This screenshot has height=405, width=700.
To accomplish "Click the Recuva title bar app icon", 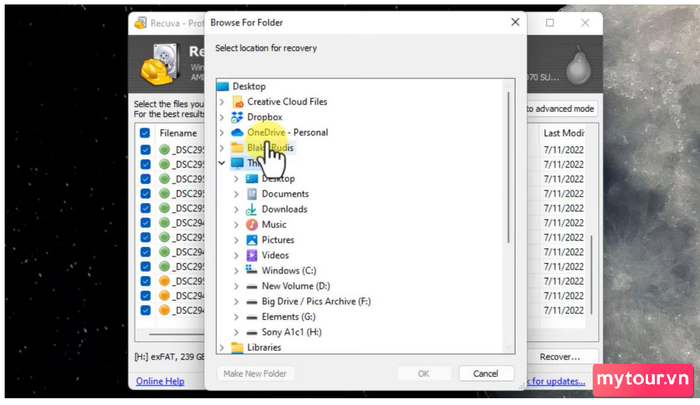I will (x=141, y=23).
